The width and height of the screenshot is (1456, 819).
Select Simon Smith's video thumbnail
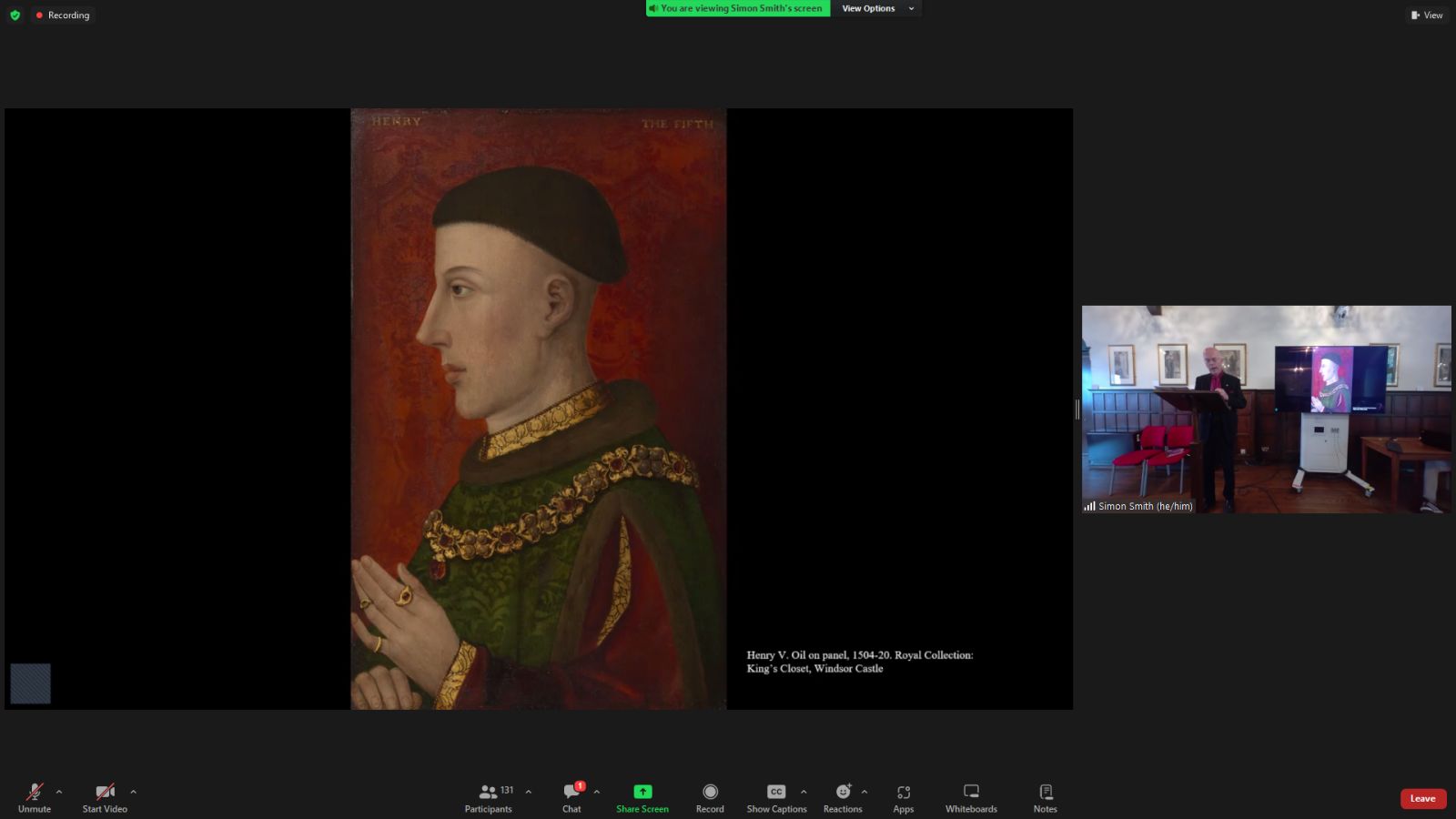click(x=1266, y=409)
